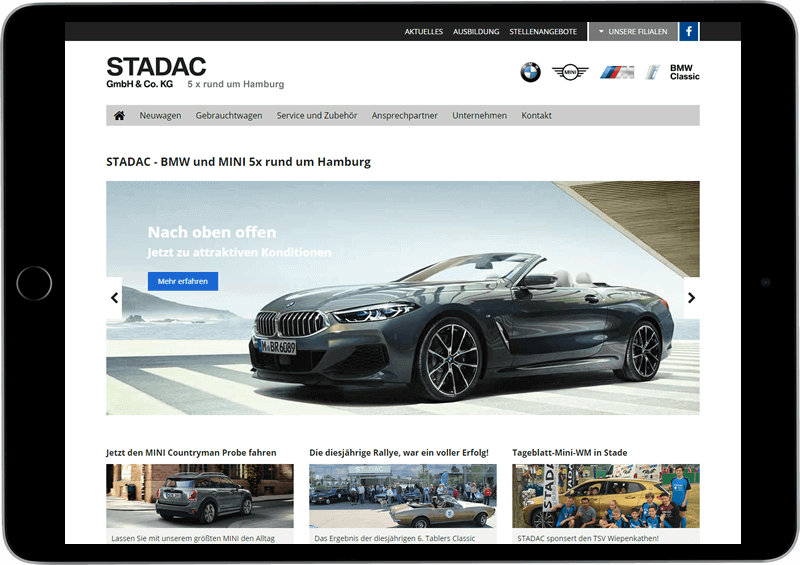This screenshot has width=800, height=565.
Task: Click the STADAC GmbH & Co. KG logo
Action: (x=156, y=72)
